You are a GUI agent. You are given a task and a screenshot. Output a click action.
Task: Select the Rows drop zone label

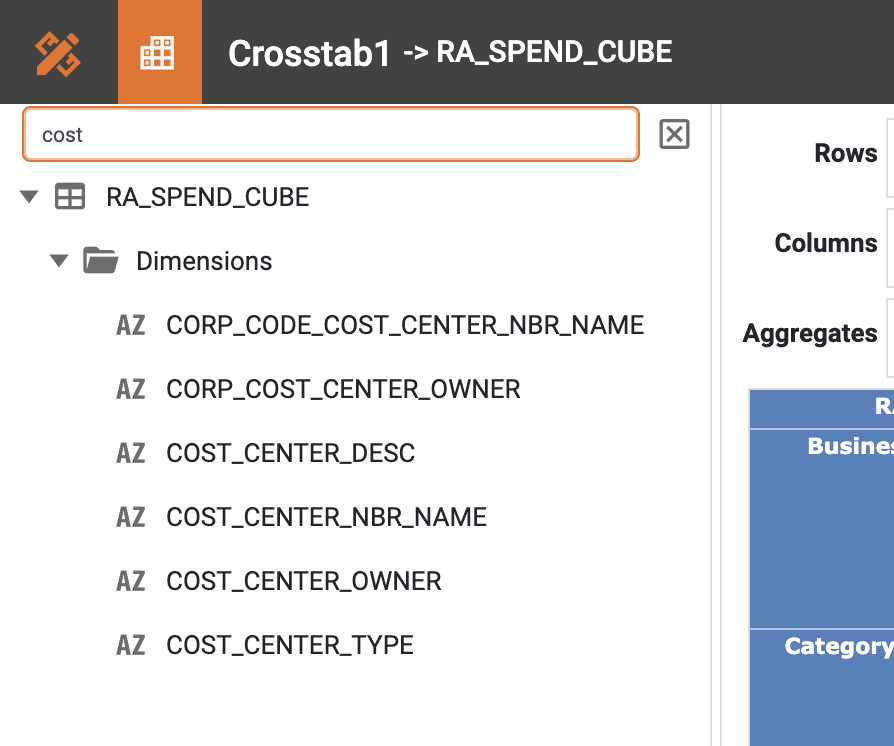pos(845,153)
